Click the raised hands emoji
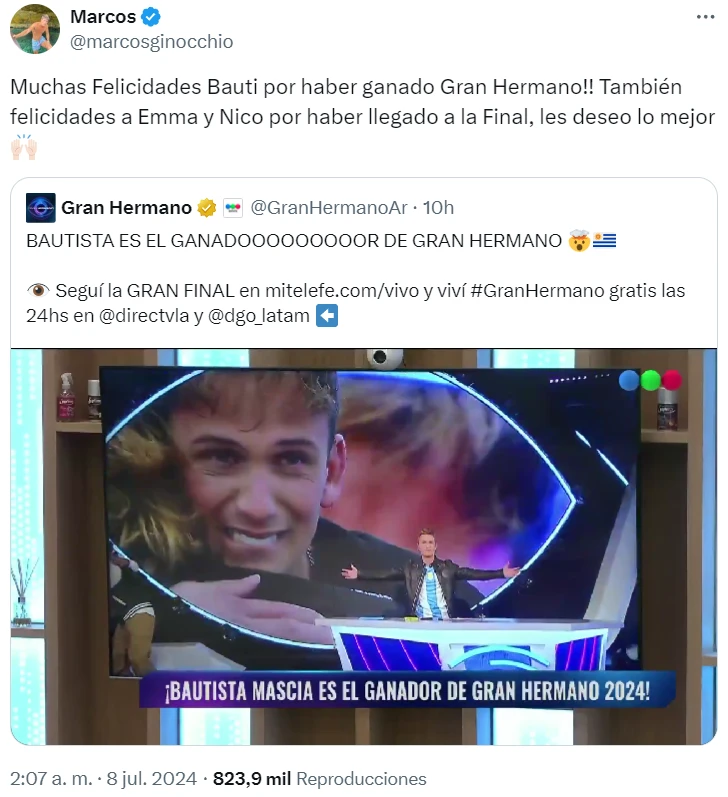This screenshot has height=797, width=728. [x=23, y=147]
